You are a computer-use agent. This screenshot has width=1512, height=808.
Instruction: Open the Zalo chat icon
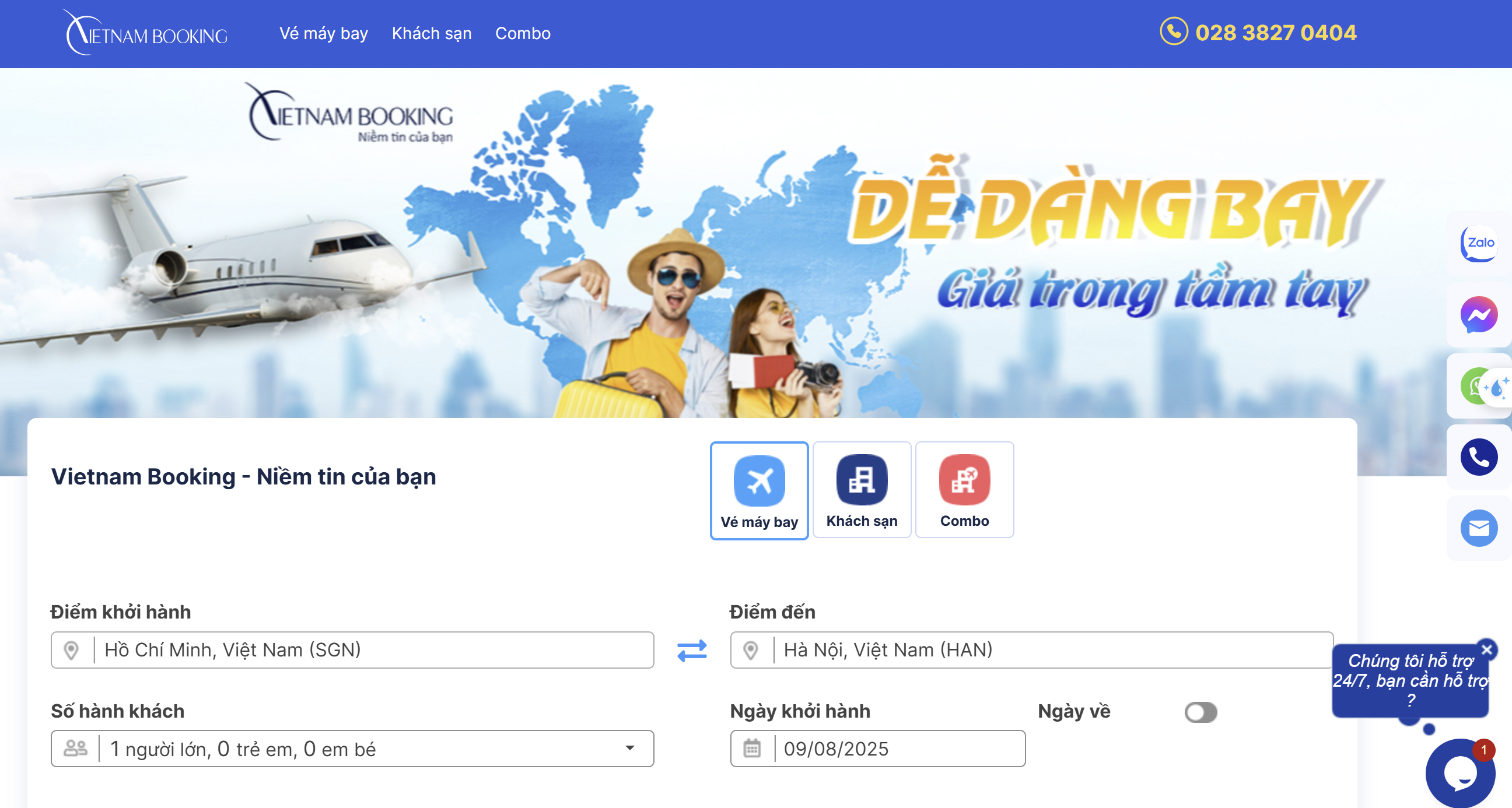coord(1479,243)
